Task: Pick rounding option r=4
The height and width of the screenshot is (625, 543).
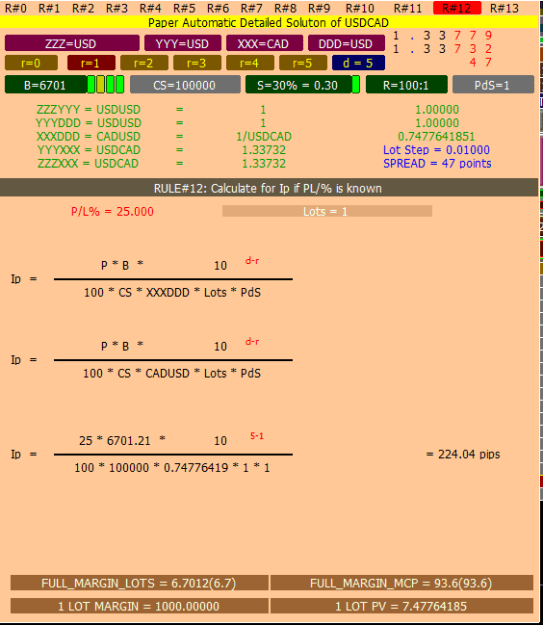Action: click(x=250, y=63)
